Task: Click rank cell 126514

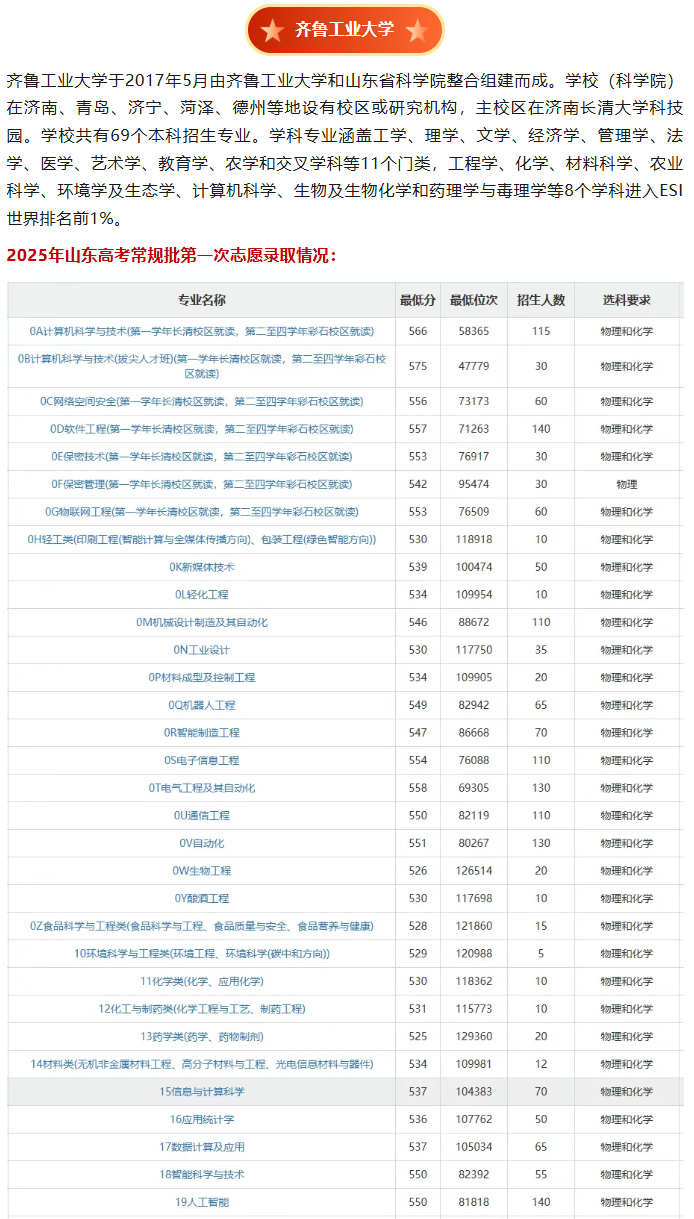Action: coord(474,871)
